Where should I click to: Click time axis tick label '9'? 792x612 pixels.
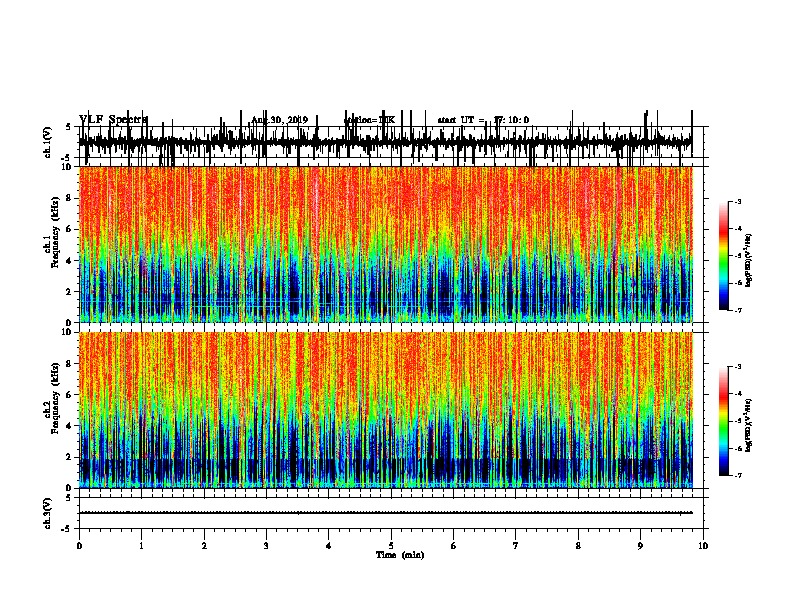point(640,546)
